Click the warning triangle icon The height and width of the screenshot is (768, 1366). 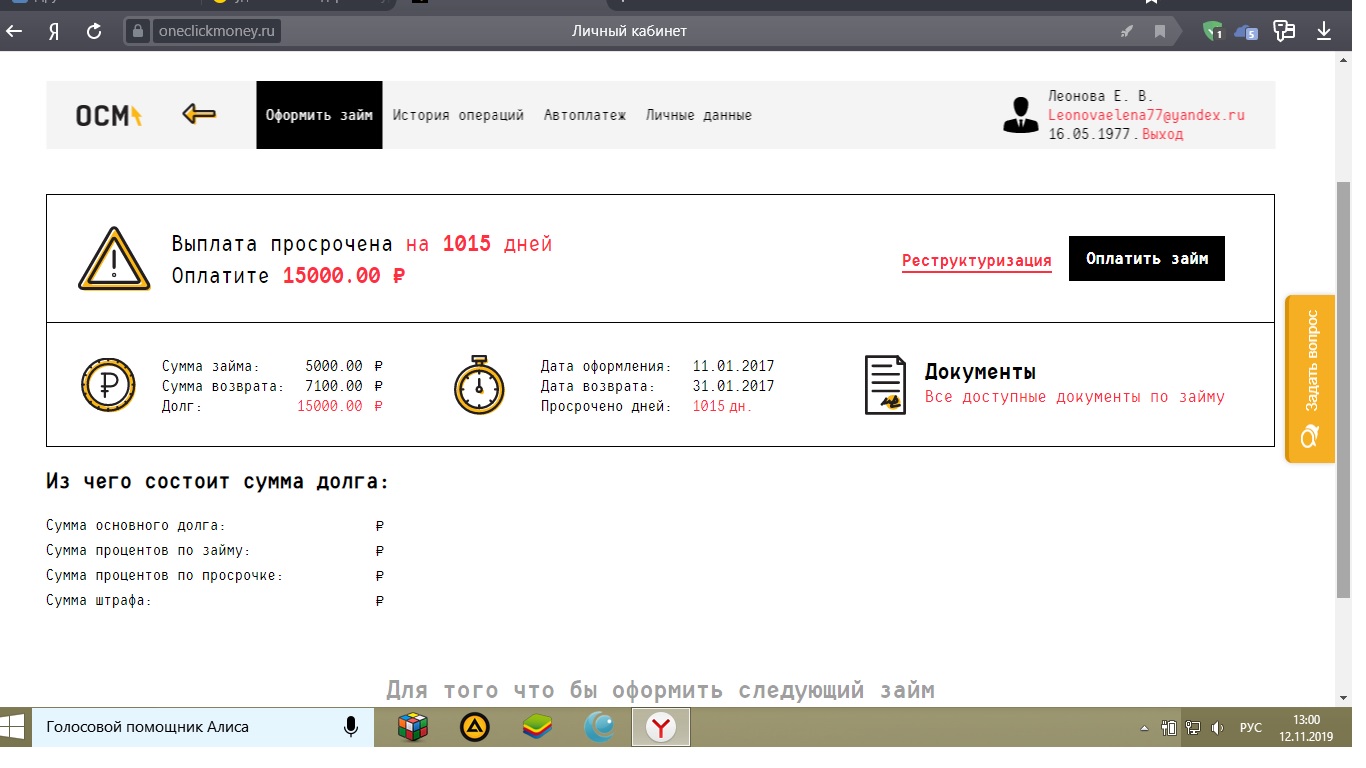pos(114,259)
